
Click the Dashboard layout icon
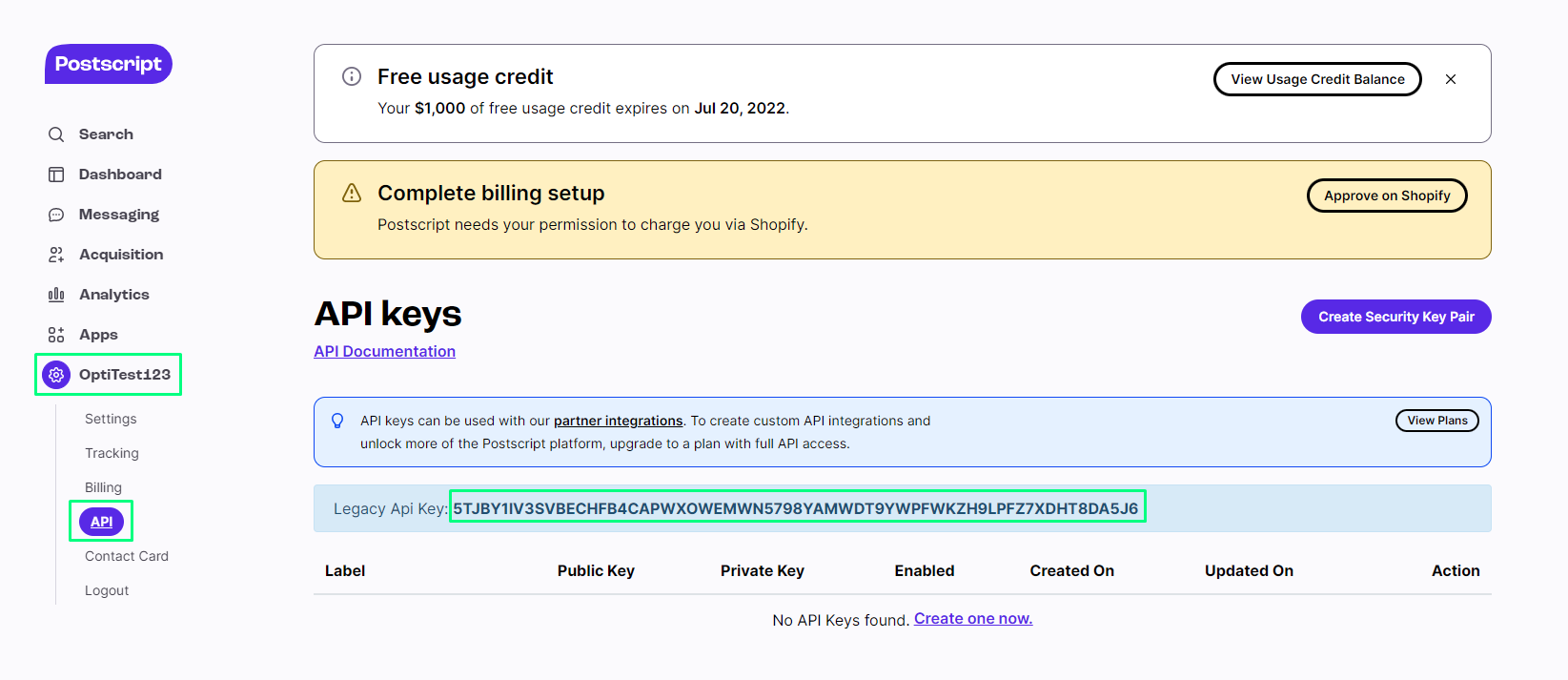[56, 175]
